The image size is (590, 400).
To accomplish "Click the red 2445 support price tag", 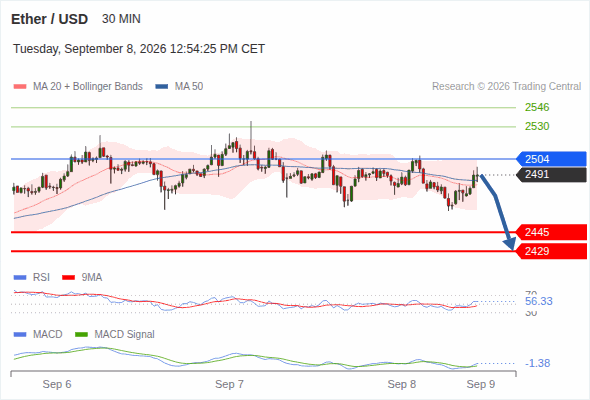I will tap(551, 232).
